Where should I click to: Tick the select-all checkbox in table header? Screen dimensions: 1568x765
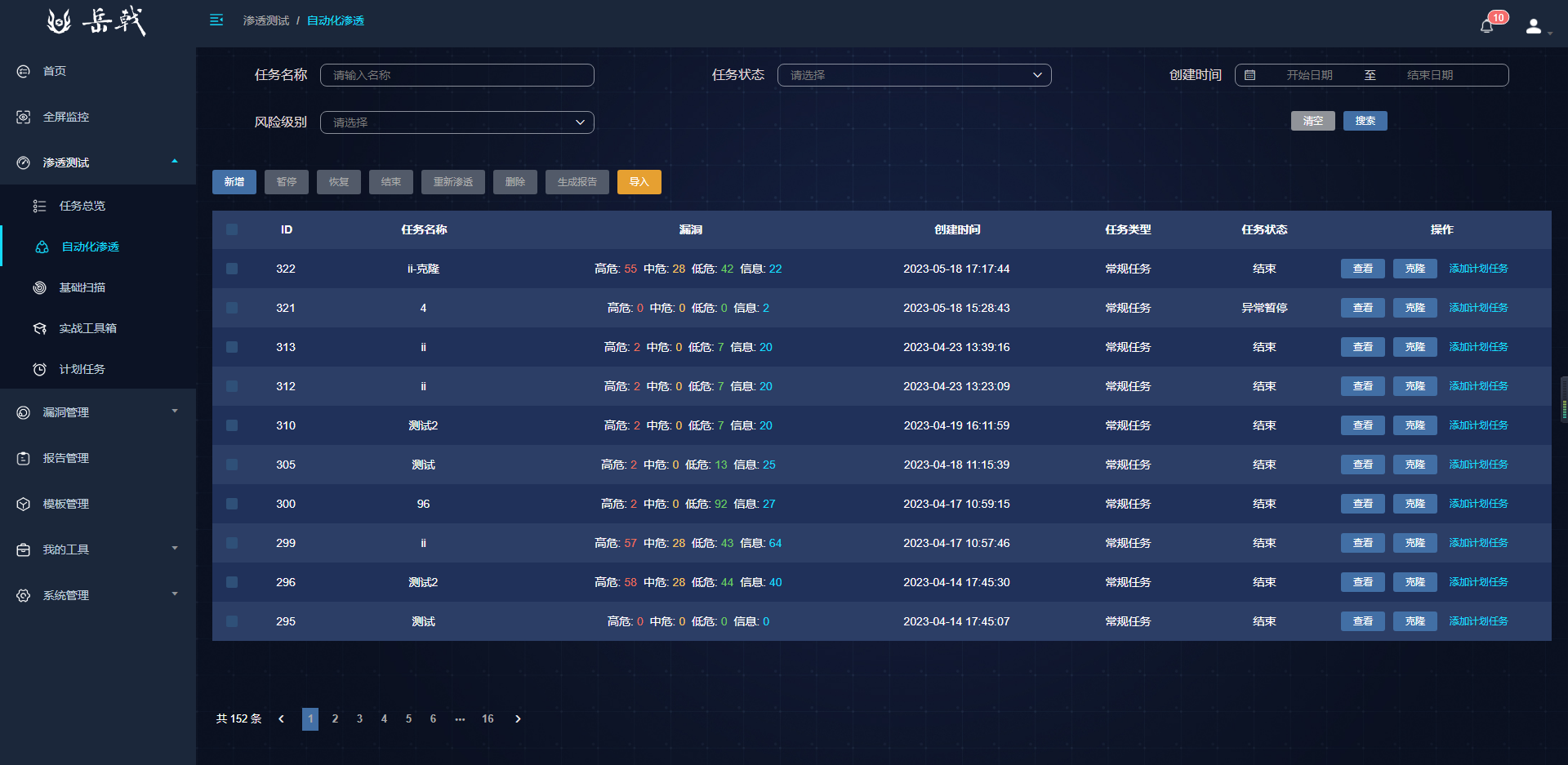(x=232, y=229)
